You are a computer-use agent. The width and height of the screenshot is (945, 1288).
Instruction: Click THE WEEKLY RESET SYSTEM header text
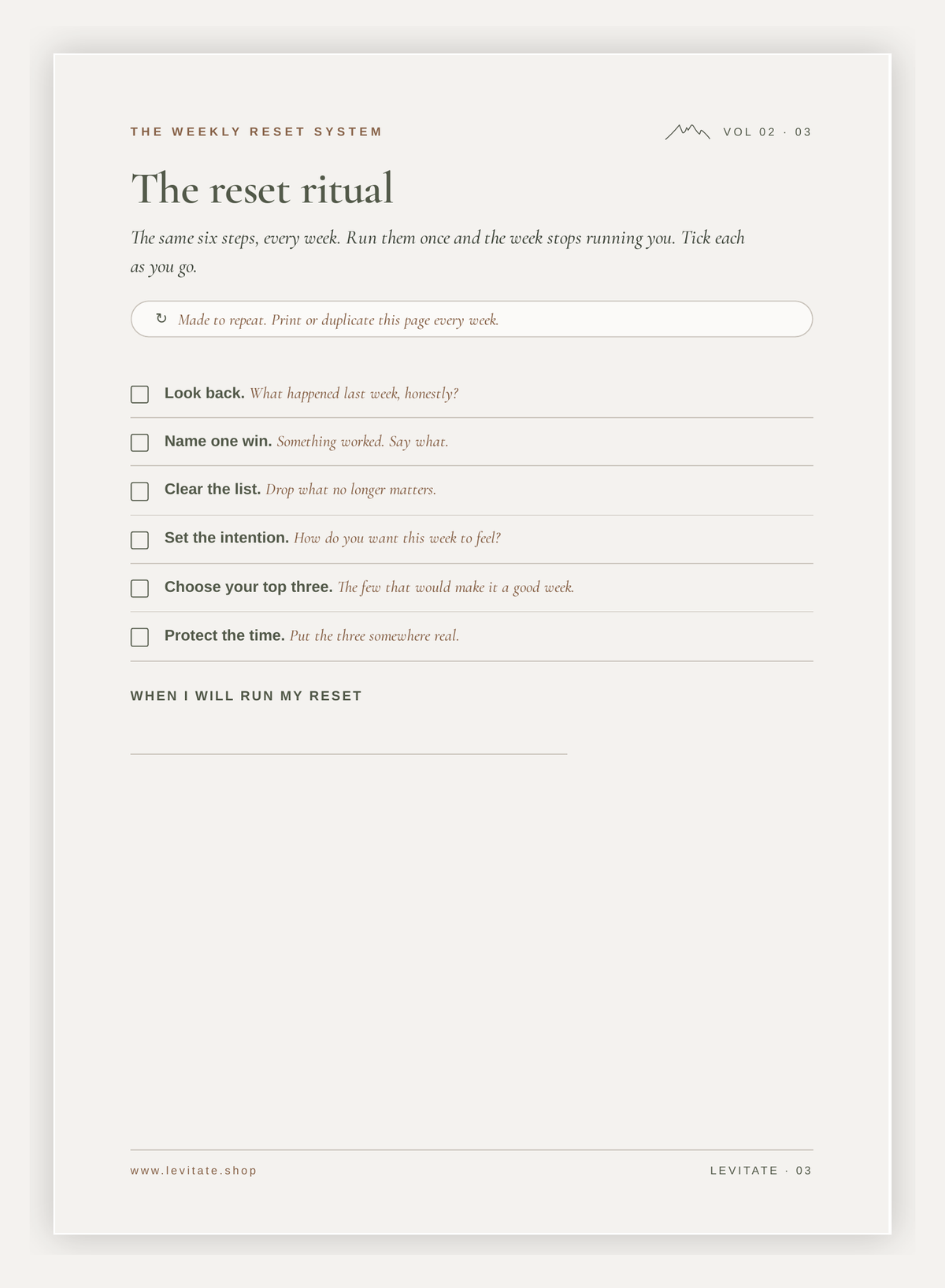tap(257, 131)
